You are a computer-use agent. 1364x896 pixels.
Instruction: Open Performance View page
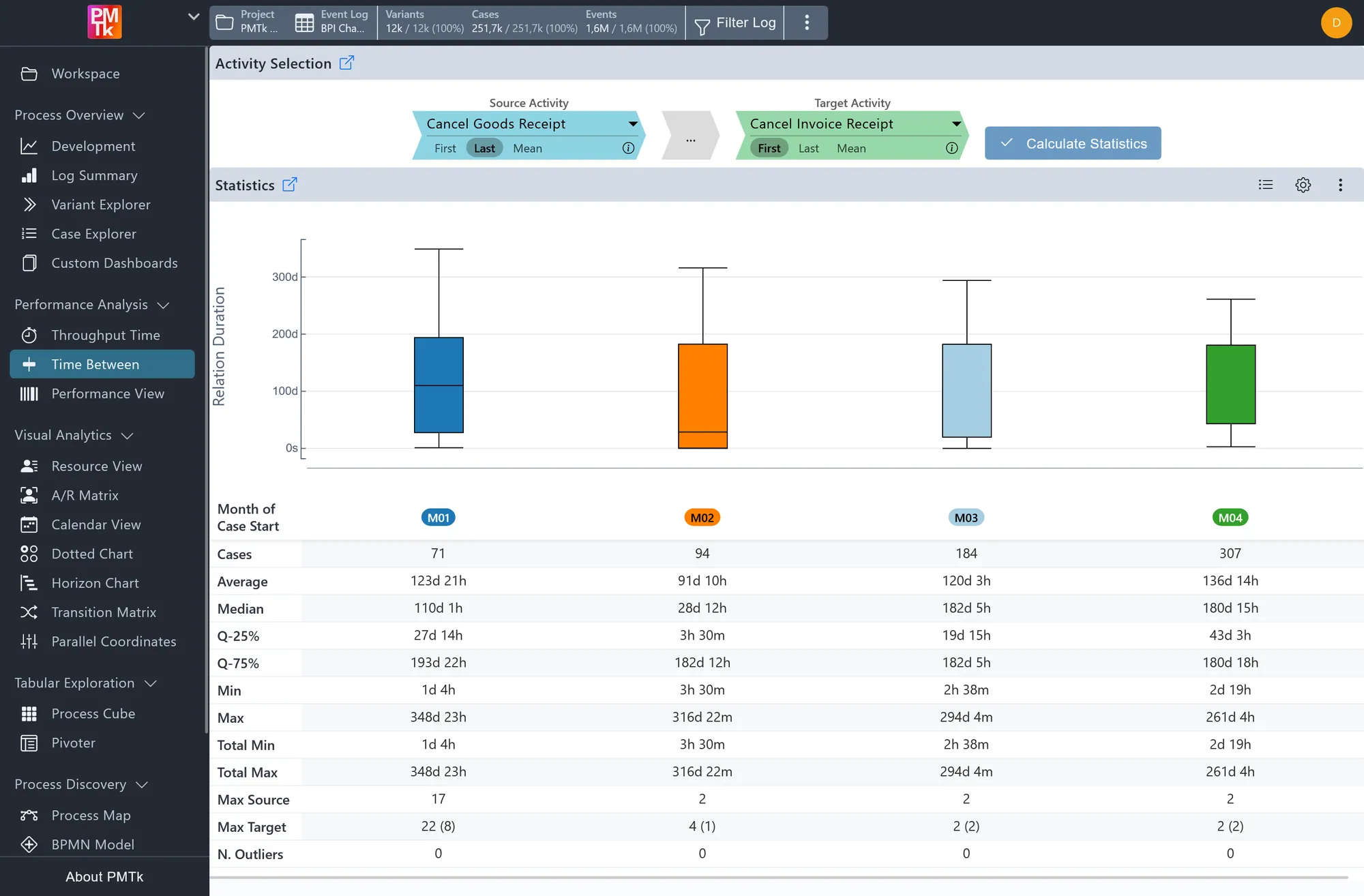(102, 393)
